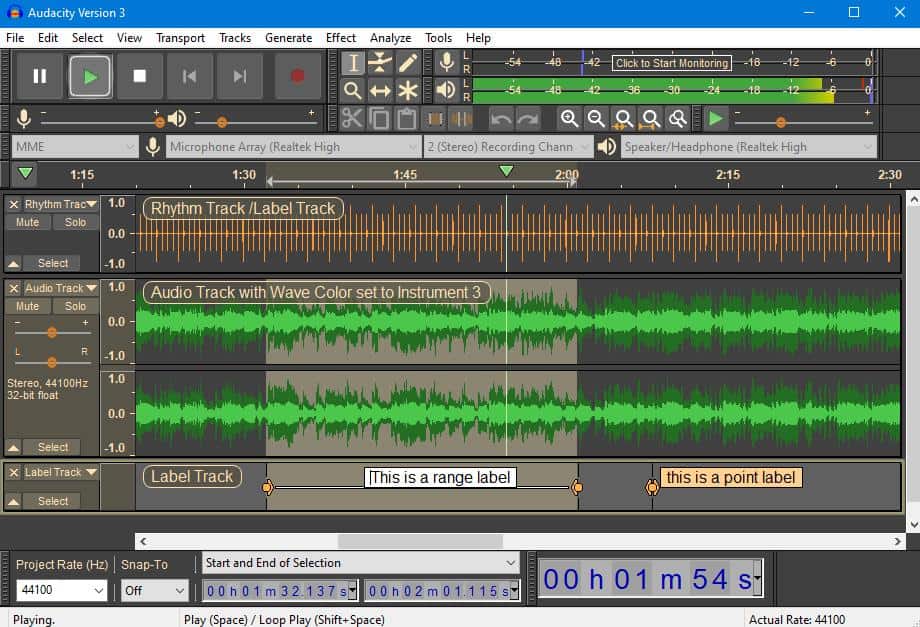920x627 pixels.
Task: Adjust the Audio Track gain slider
Action: pyautogui.click(x=51, y=332)
